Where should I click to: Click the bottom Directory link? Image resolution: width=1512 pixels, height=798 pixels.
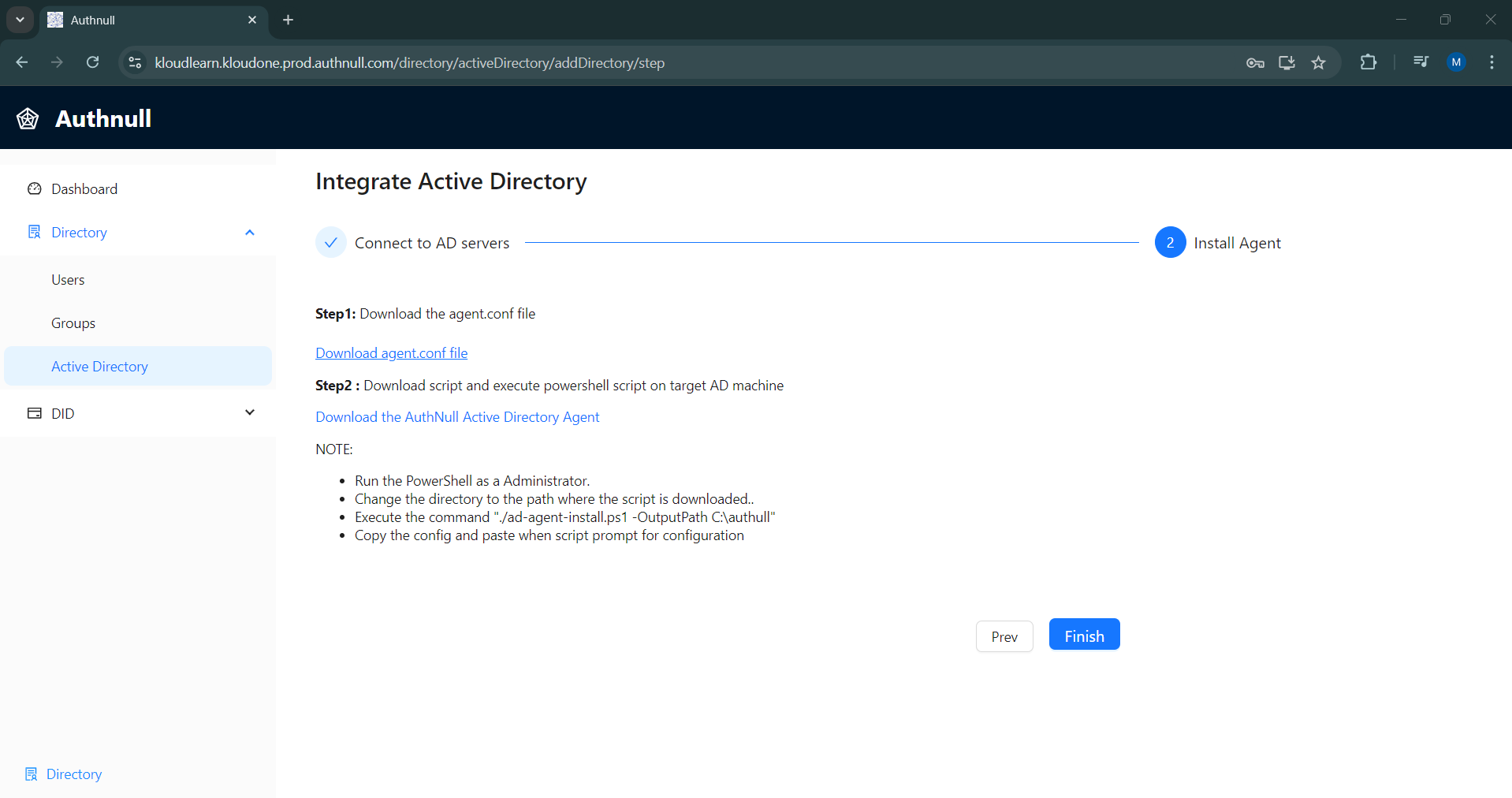tap(74, 774)
